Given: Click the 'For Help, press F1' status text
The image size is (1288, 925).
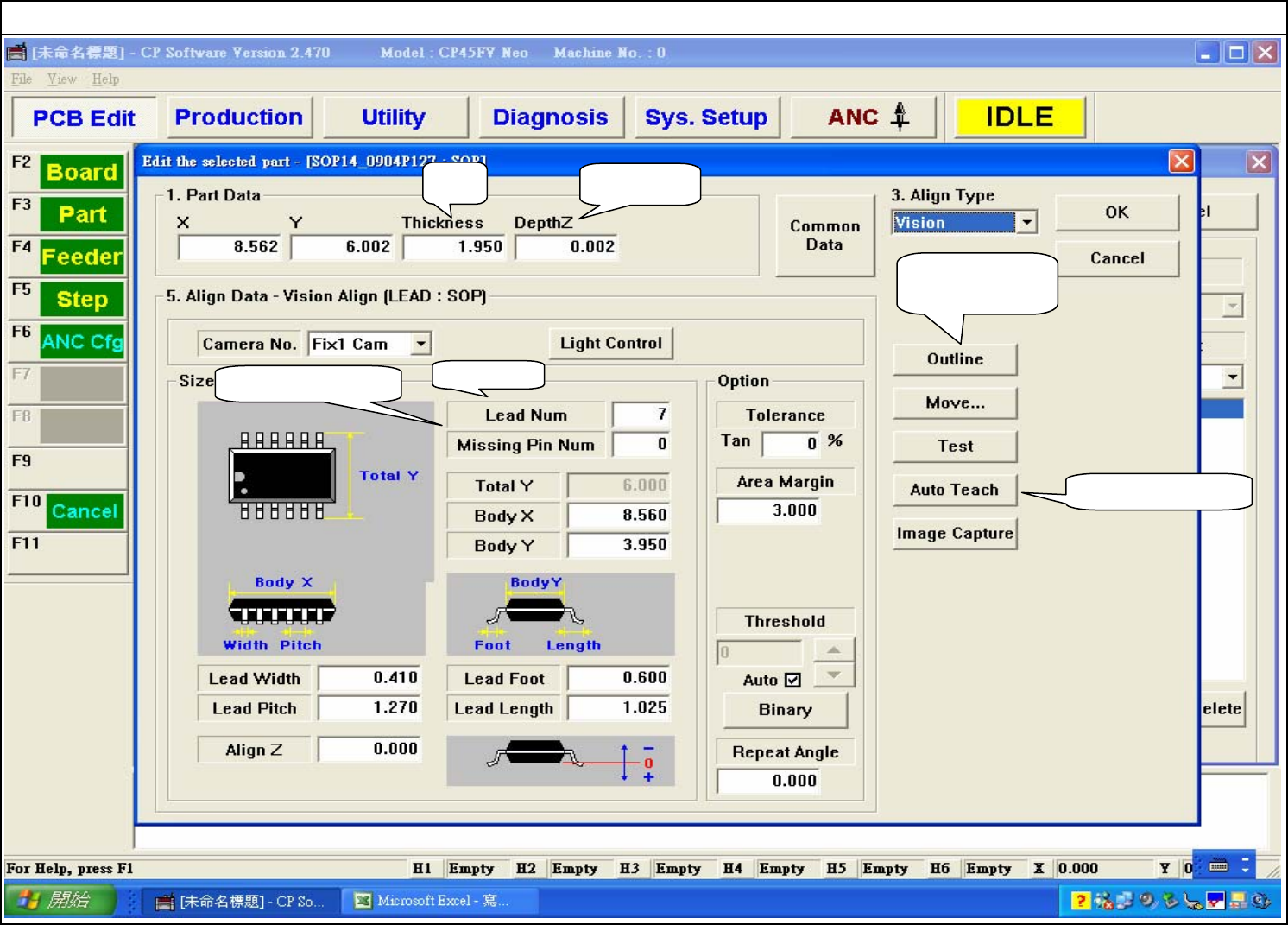Looking at the screenshot, I should click(x=70, y=869).
